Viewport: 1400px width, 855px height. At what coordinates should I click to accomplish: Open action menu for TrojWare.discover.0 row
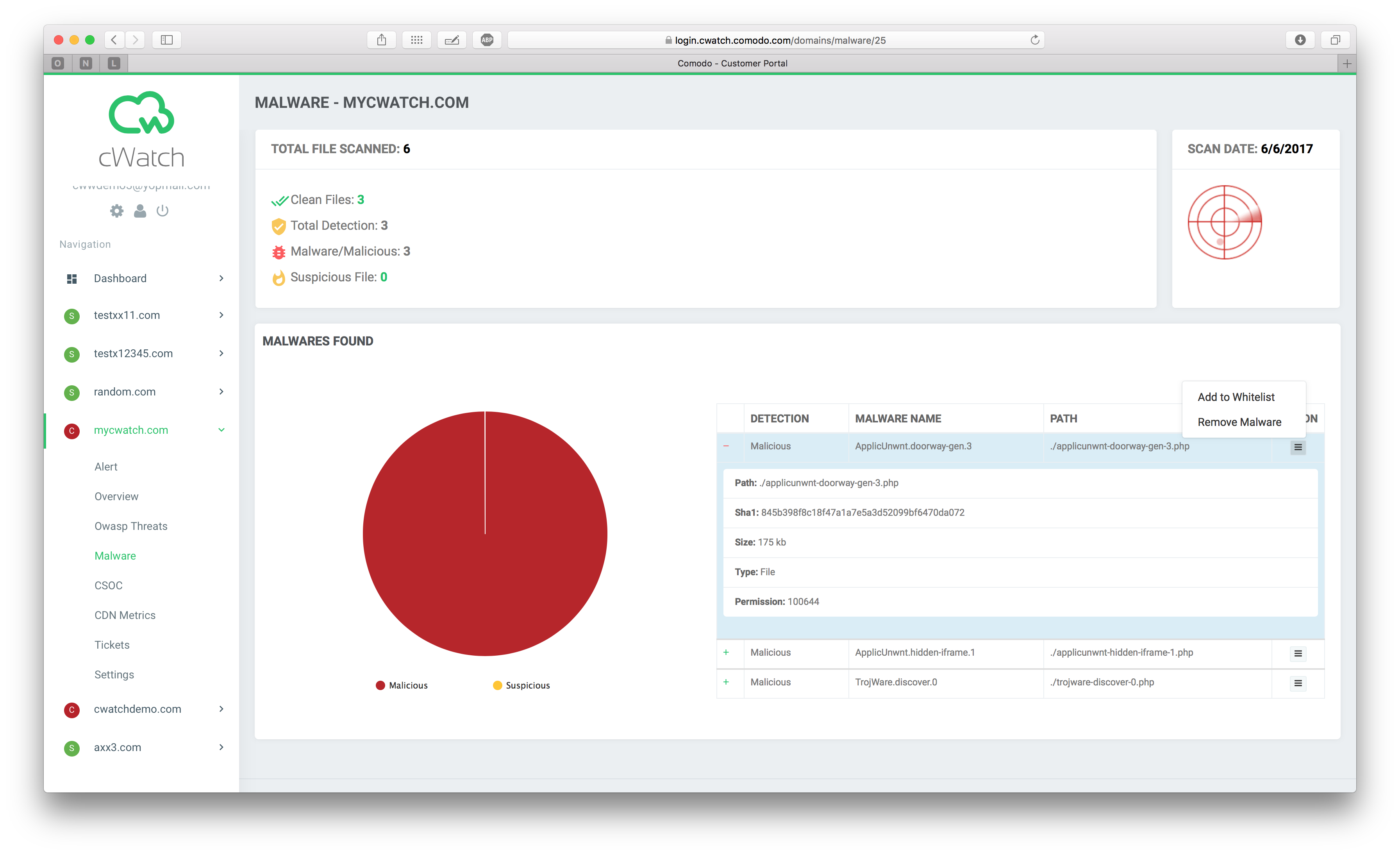(1298, 683)
